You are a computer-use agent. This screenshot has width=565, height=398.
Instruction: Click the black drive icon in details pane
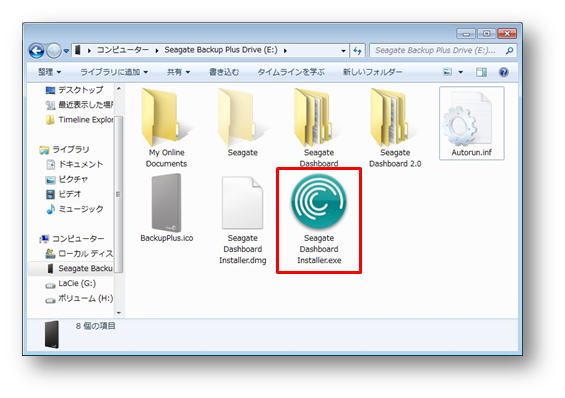pyautogui.click(x=51, y=334)
